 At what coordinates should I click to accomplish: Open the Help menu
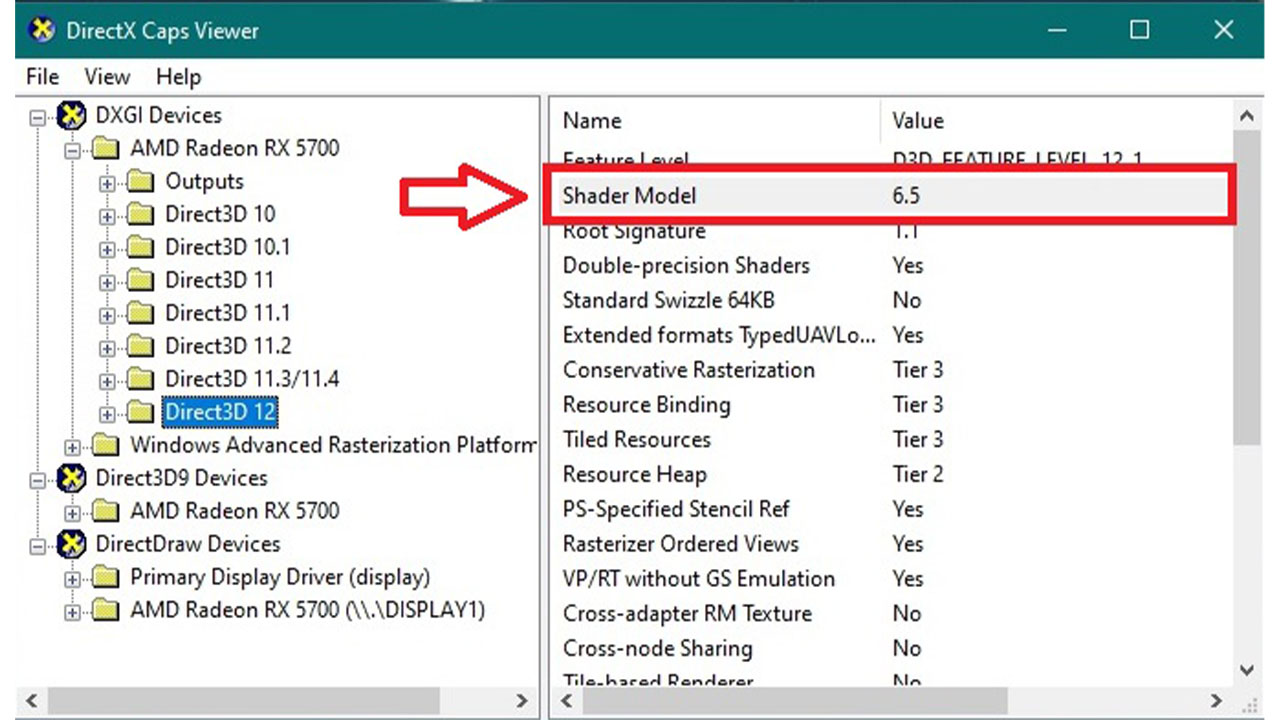tap(178, 77)
